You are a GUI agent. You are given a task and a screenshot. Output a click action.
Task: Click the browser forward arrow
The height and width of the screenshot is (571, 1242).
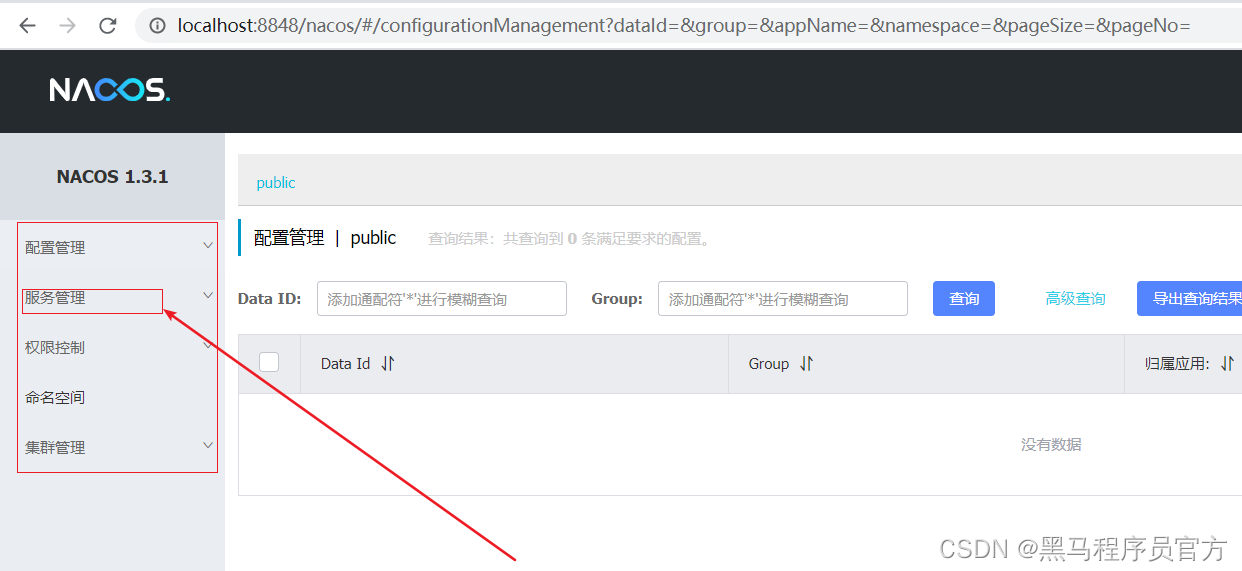[x=67, y=26]
